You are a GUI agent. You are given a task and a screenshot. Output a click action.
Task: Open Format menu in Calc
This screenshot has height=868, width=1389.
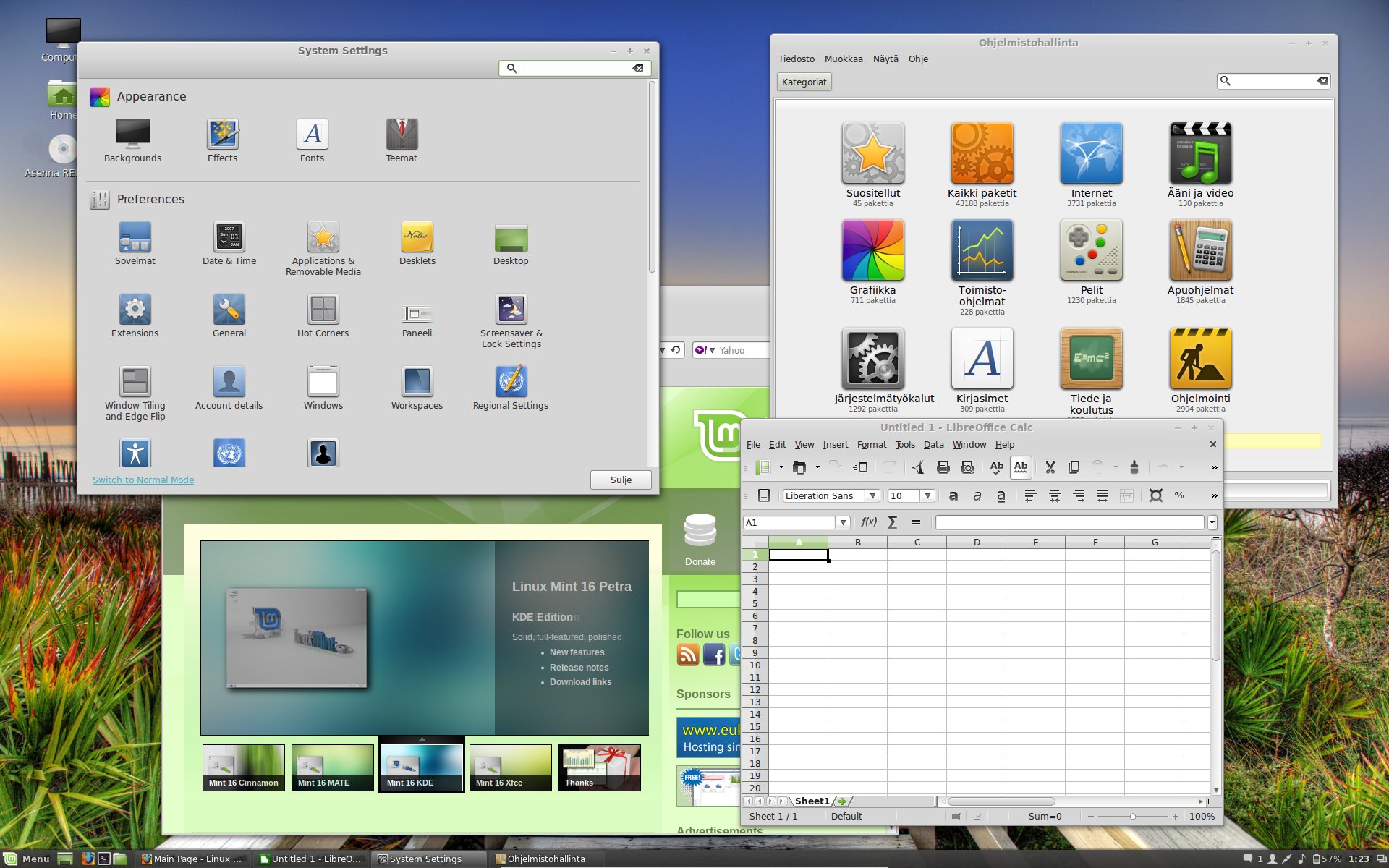coord(872,444)
